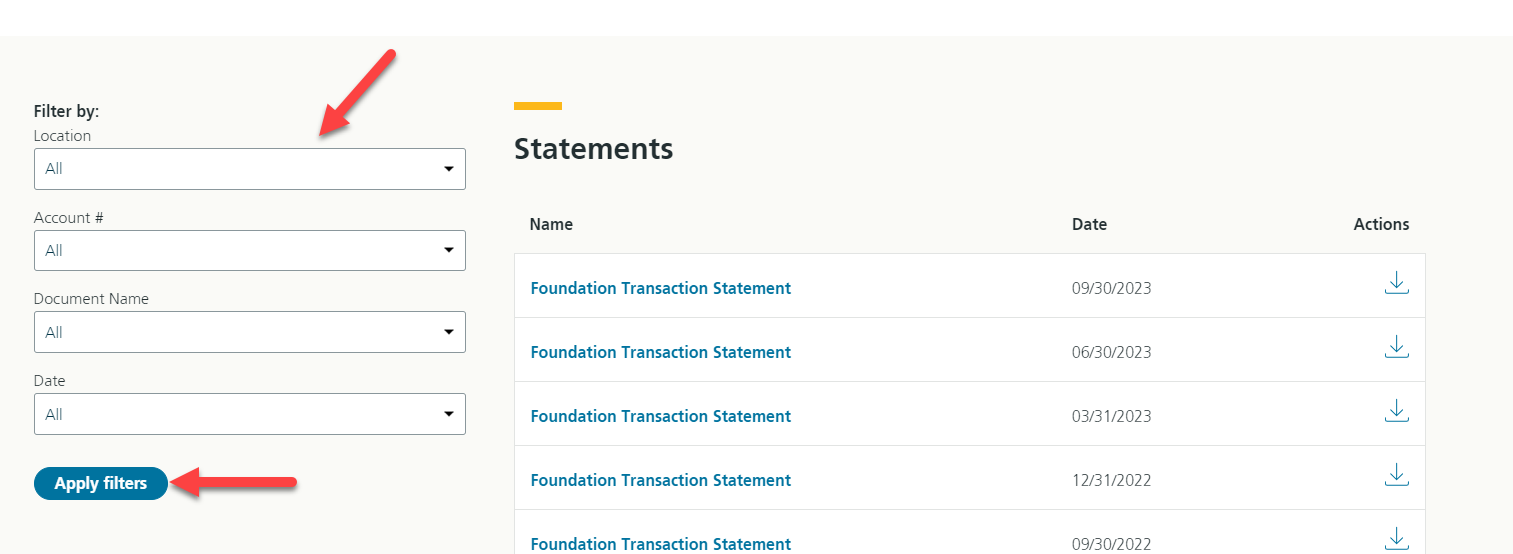This screenshot has height=554, width=1513.
Task: Download the 09/30/2023 statement
Action: (x=1397, y=284)
